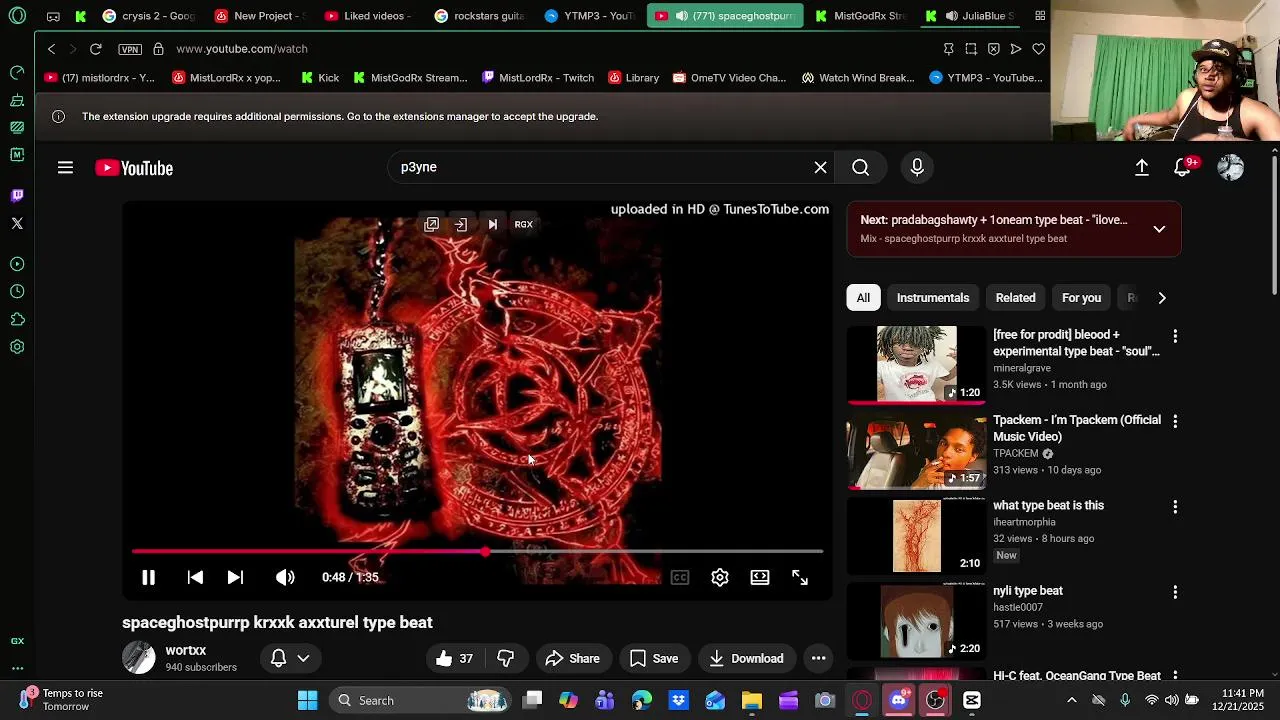Open Tpackem - I'm Tpackem video title
1280x720 pixels.
click(x=1077, y=428)
